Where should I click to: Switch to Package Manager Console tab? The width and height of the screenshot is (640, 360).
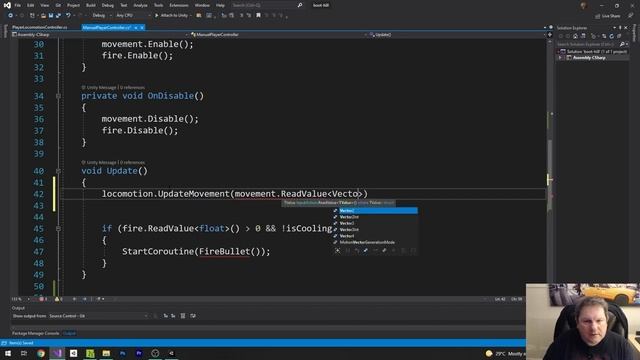[36, 333]
